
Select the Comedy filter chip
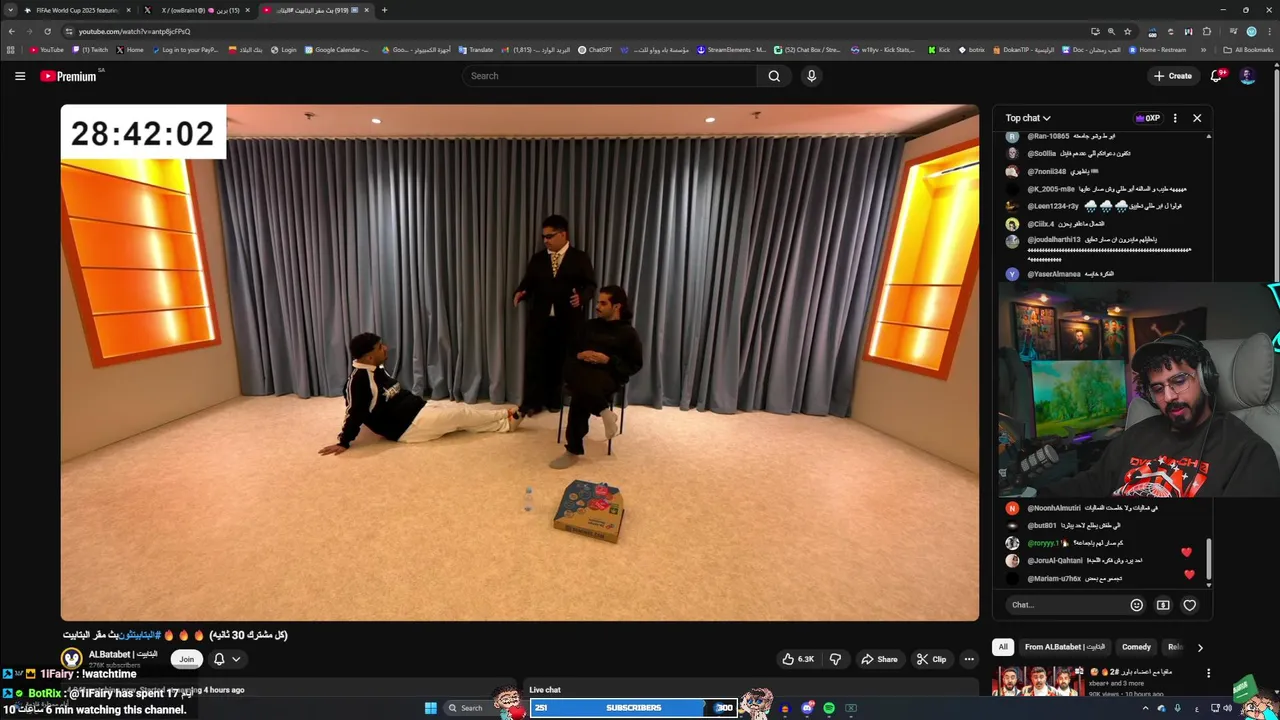click(1136, 647)
